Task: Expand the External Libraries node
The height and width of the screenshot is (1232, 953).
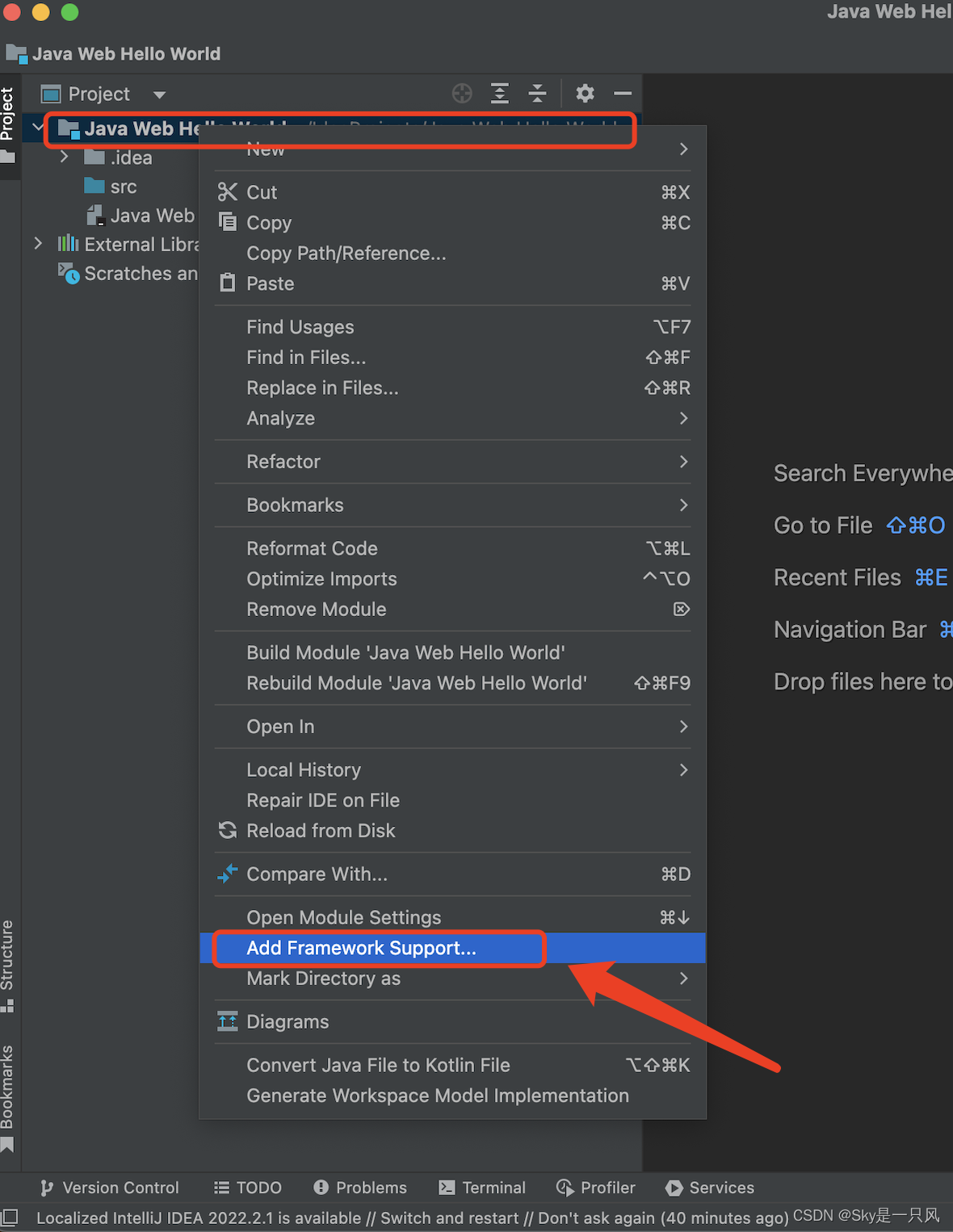Action: click(38, 243)
